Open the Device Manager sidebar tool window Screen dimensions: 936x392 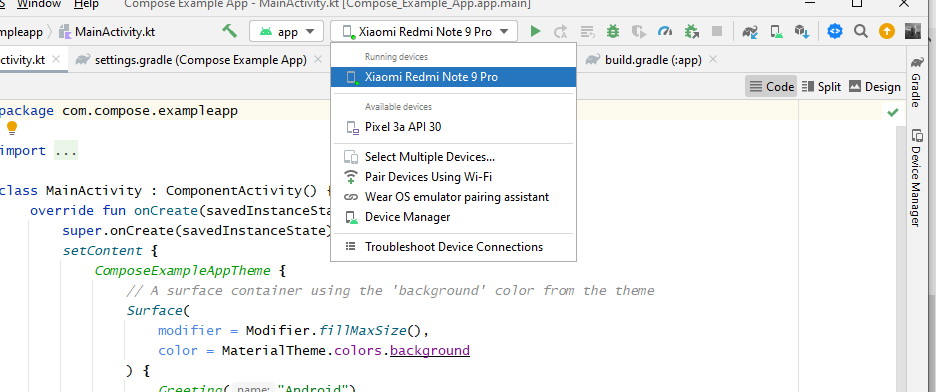[x=915, y=178]
